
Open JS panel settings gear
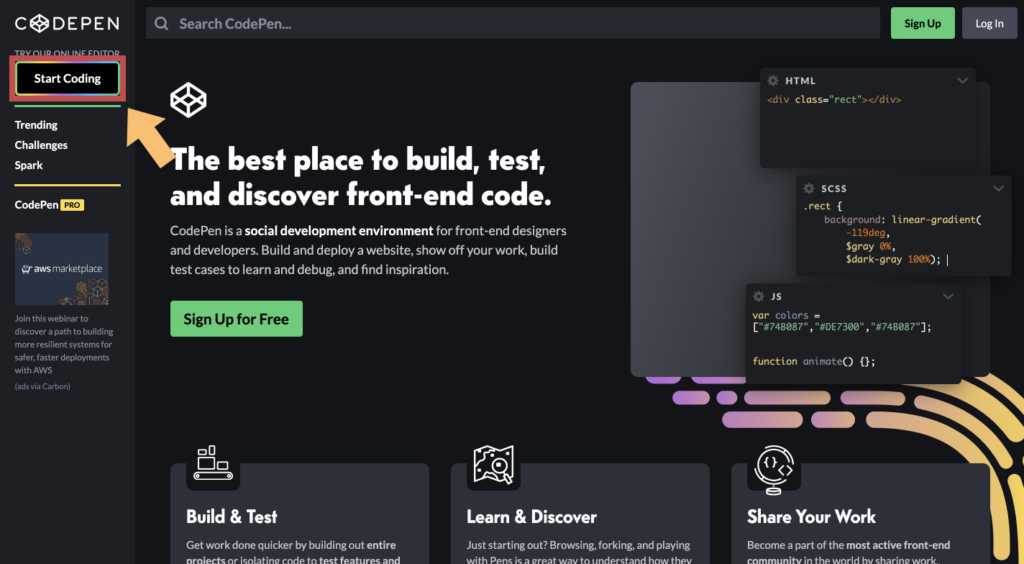tap(758, 296)
